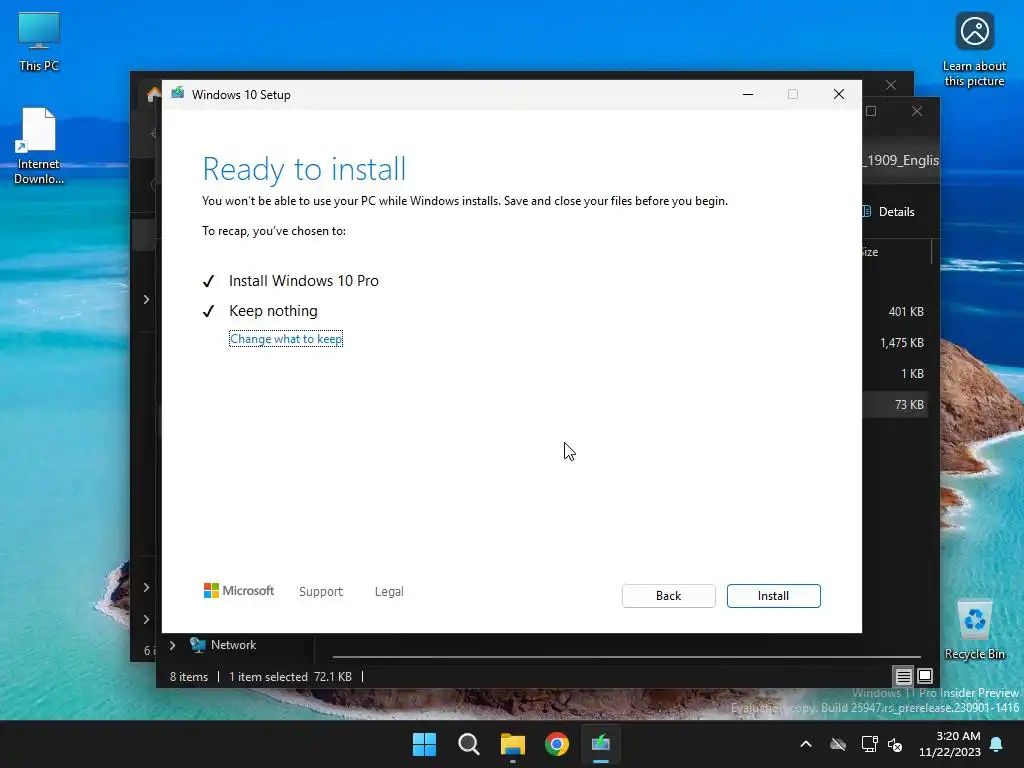Minimize the Windows 10 Setup window
Viewport: 1024px width, 768px height.
pos(748,94)
